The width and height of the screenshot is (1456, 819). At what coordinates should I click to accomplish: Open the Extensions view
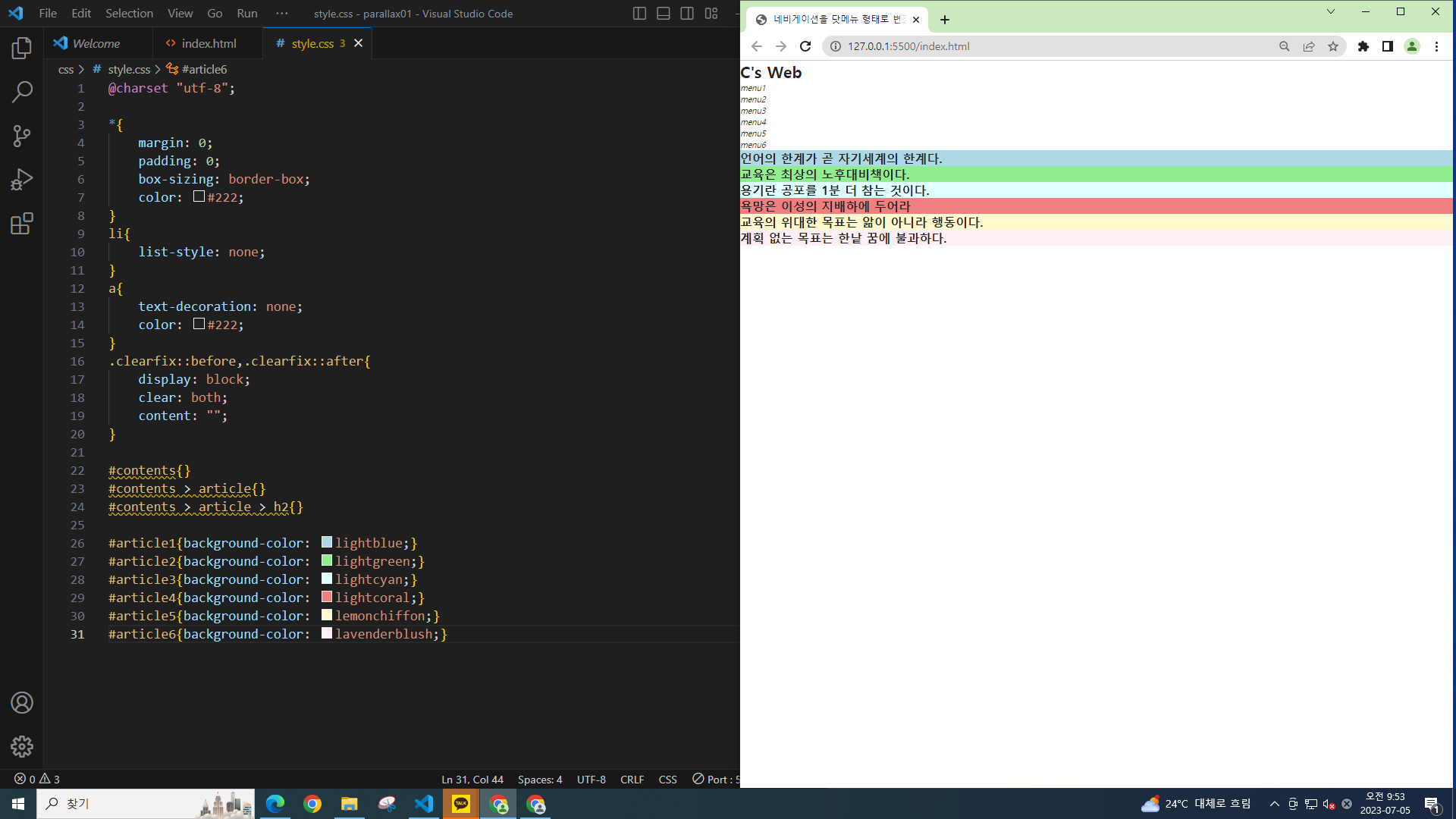pyautogui.click(x=22, y=224)
